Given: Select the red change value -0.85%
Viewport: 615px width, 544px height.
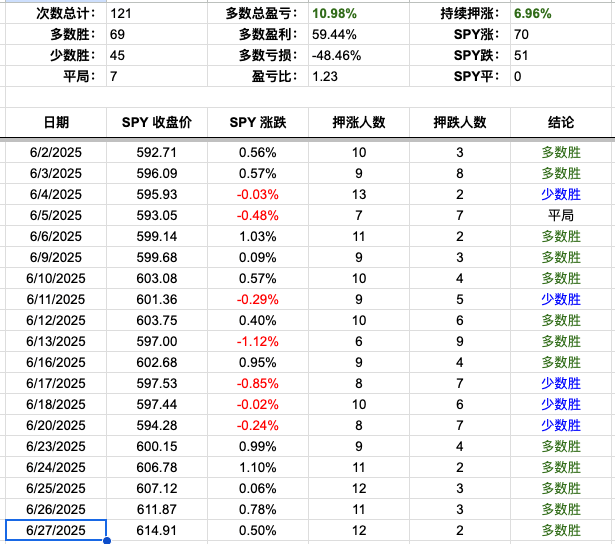Looking at the screenshot, I should (258, 384).
